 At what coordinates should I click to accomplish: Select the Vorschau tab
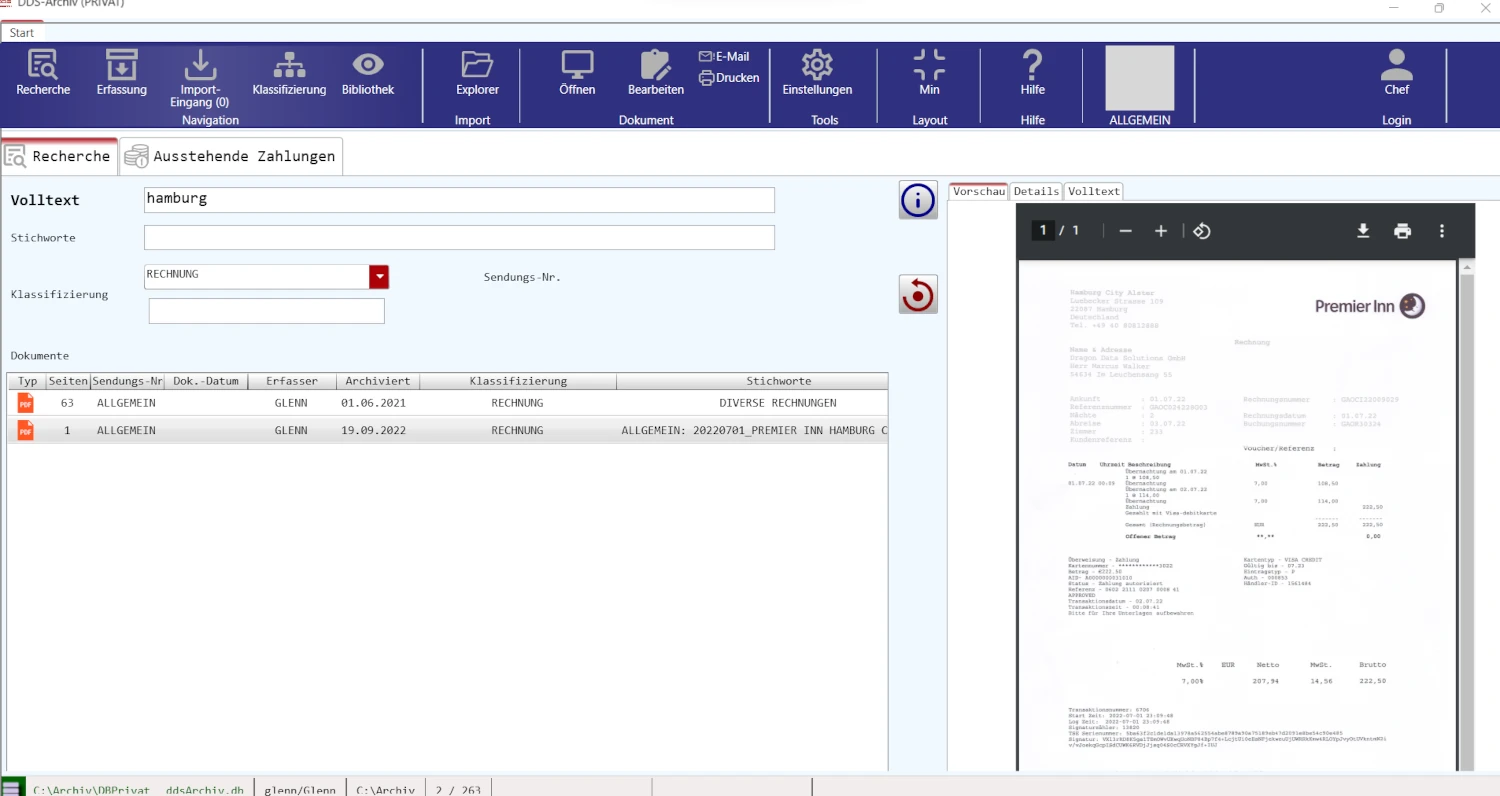[x=978, y=191]
